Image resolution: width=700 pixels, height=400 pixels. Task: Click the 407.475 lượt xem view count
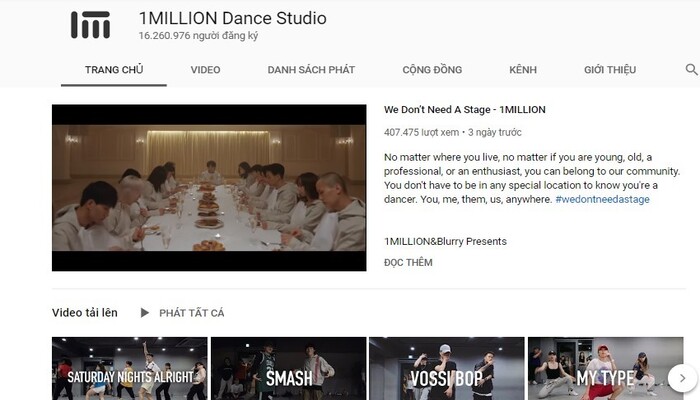tap(421, 133)
